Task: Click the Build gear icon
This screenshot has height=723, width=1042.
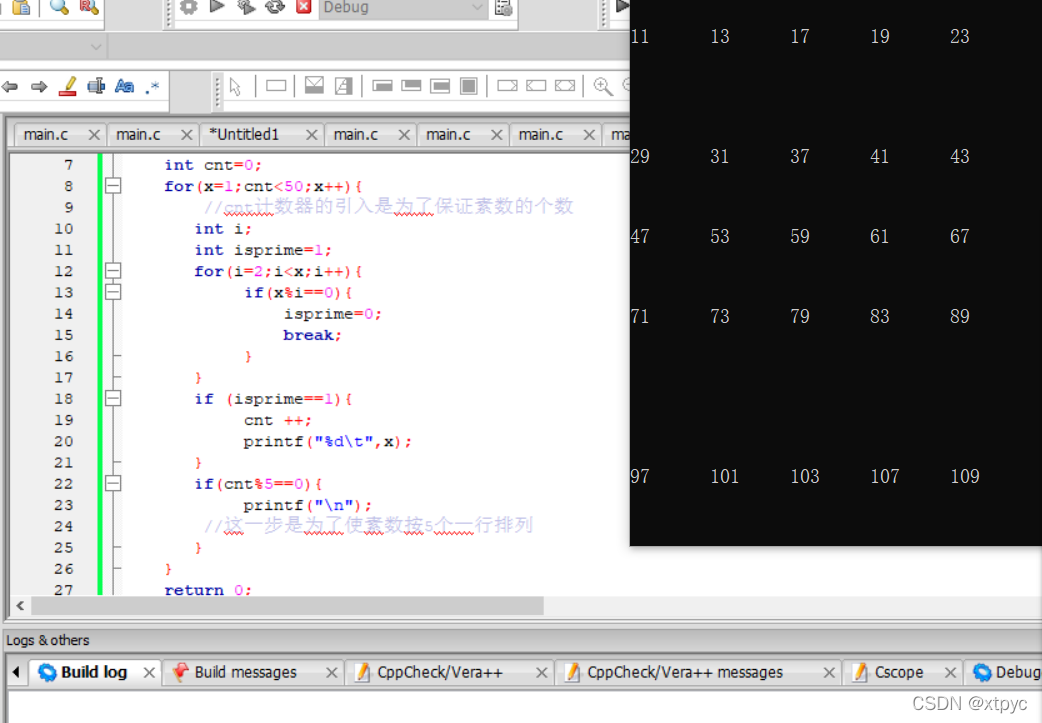Action: [x=189, y=7]
